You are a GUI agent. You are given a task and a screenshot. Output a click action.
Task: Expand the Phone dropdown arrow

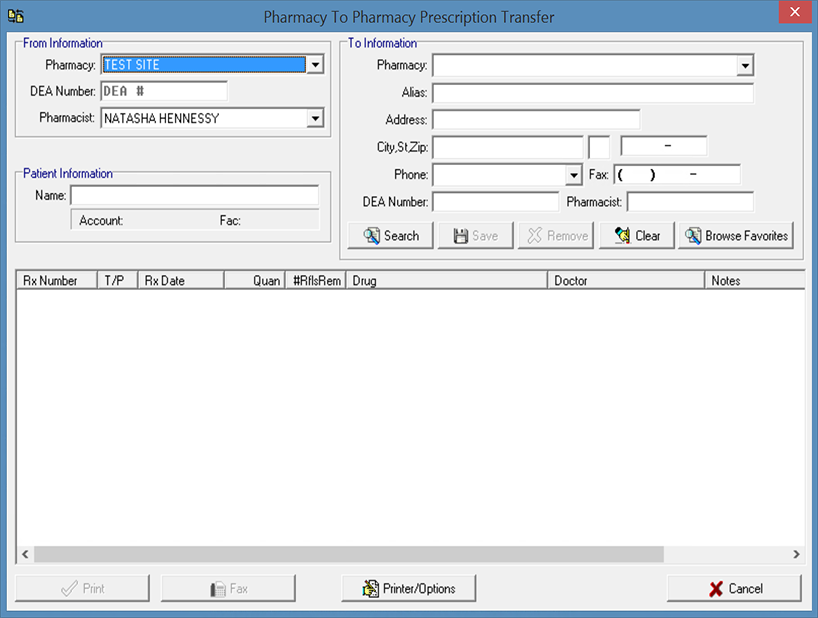[x=573, y=175]
